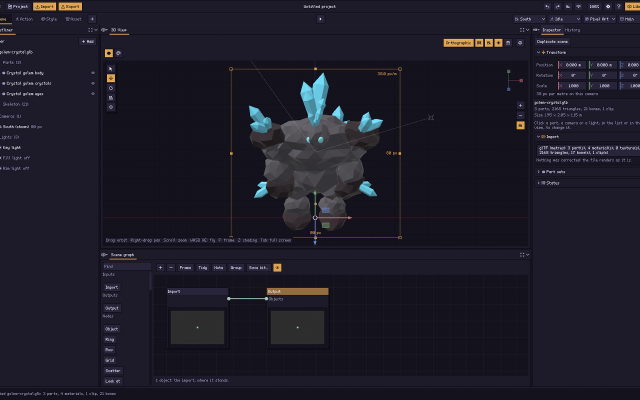640x400 pixels.
Task: Open the Project menu button
Action: click(x=18, y=7)
